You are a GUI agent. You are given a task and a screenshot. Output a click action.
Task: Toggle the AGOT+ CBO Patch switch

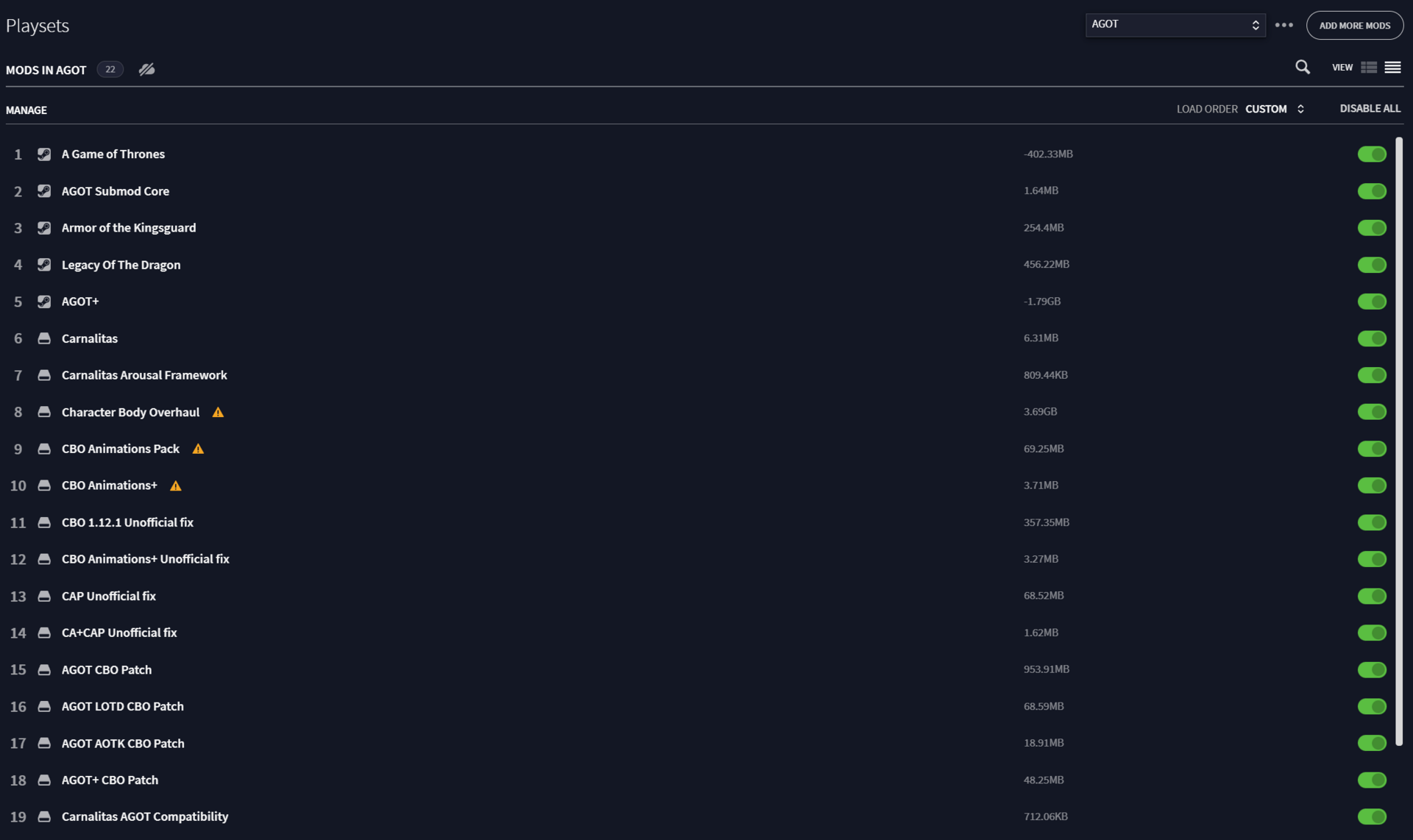click(1372, 780)
